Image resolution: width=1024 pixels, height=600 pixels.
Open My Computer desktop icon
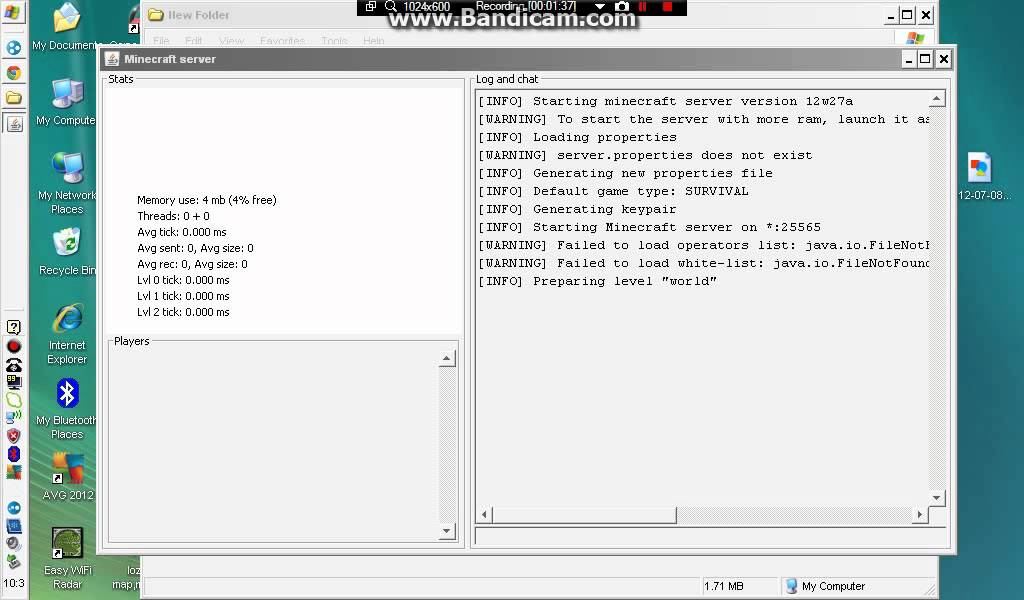click(66, 103)
